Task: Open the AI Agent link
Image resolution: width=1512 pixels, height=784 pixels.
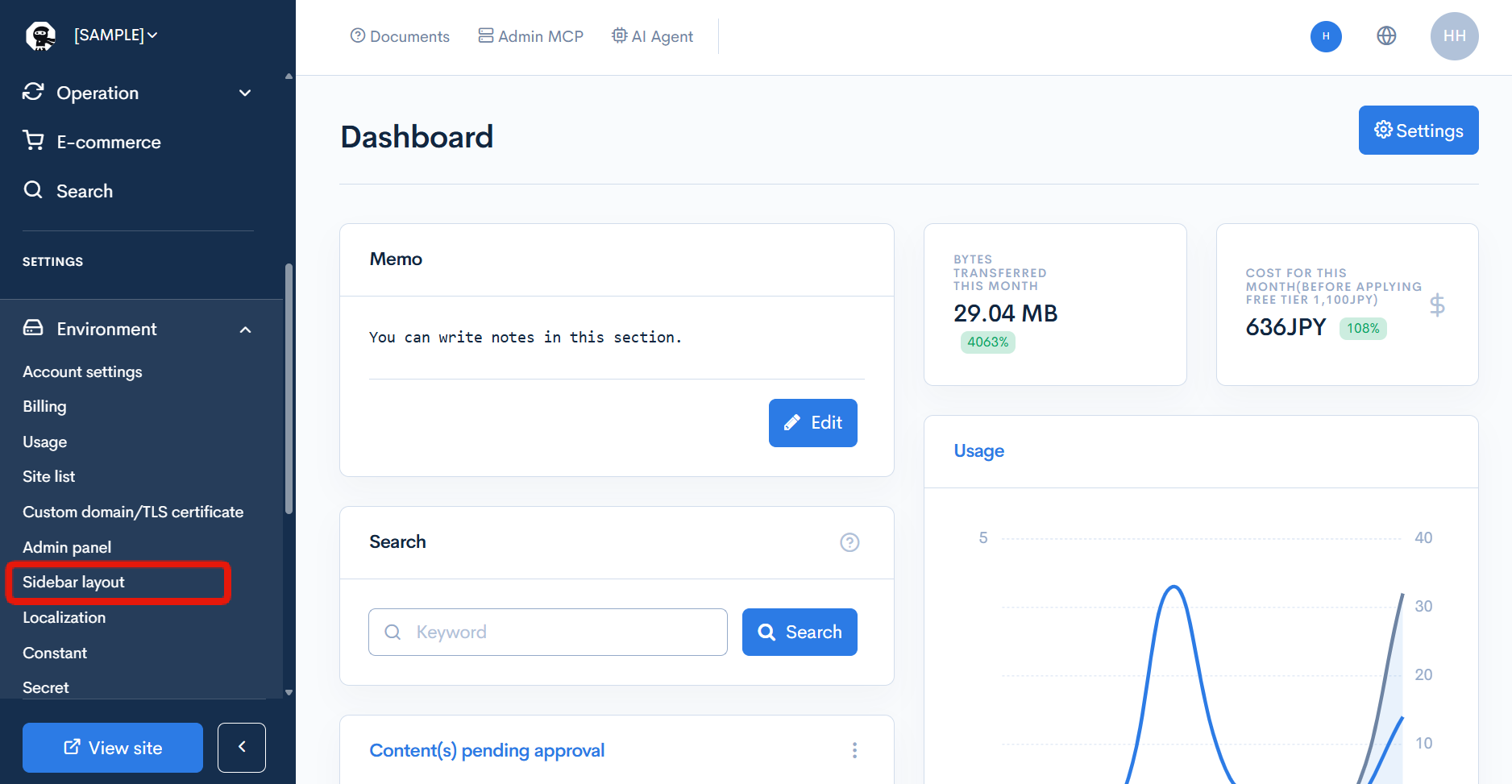Action: [652, 36]
